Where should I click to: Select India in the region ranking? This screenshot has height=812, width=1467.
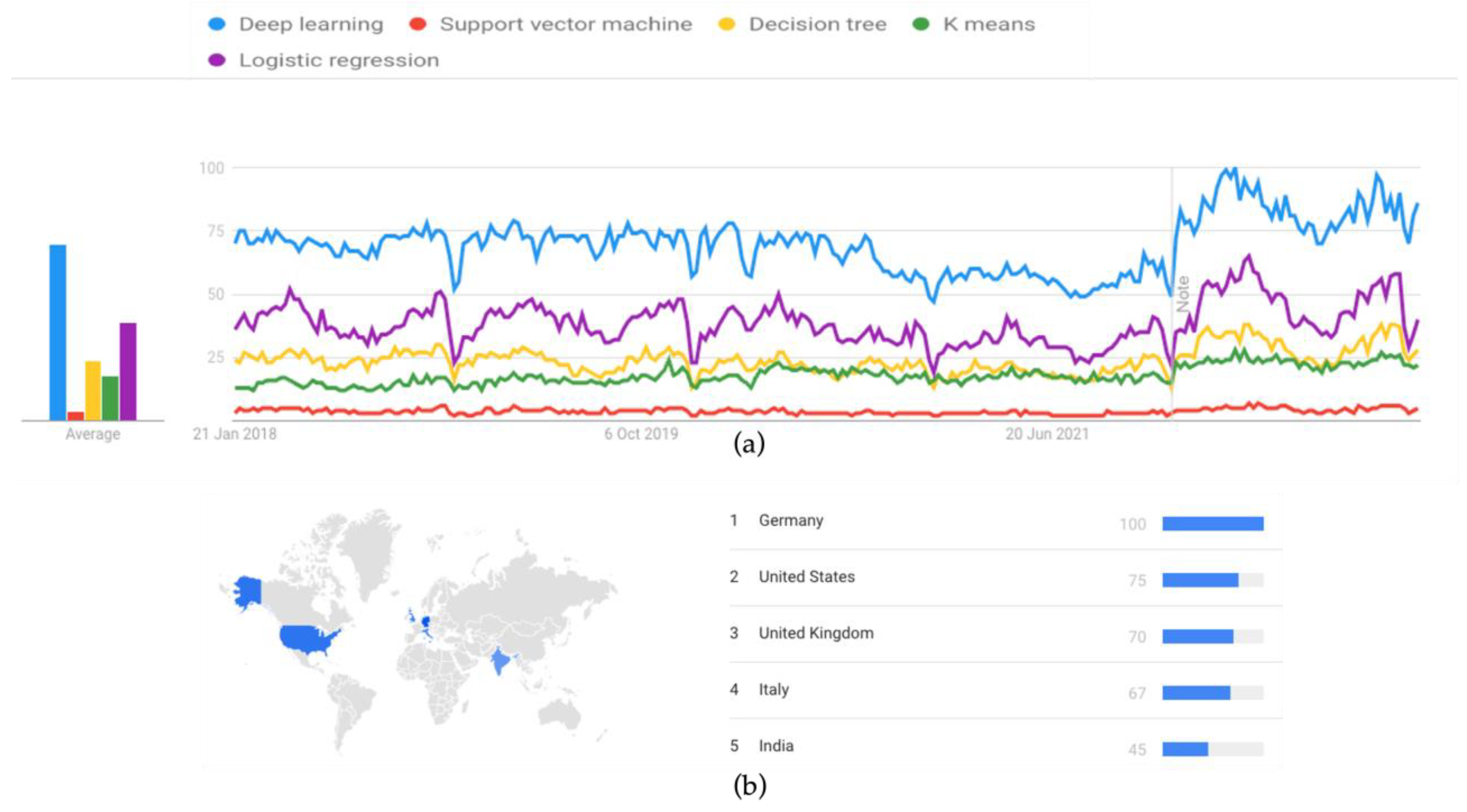pos(776,746)
